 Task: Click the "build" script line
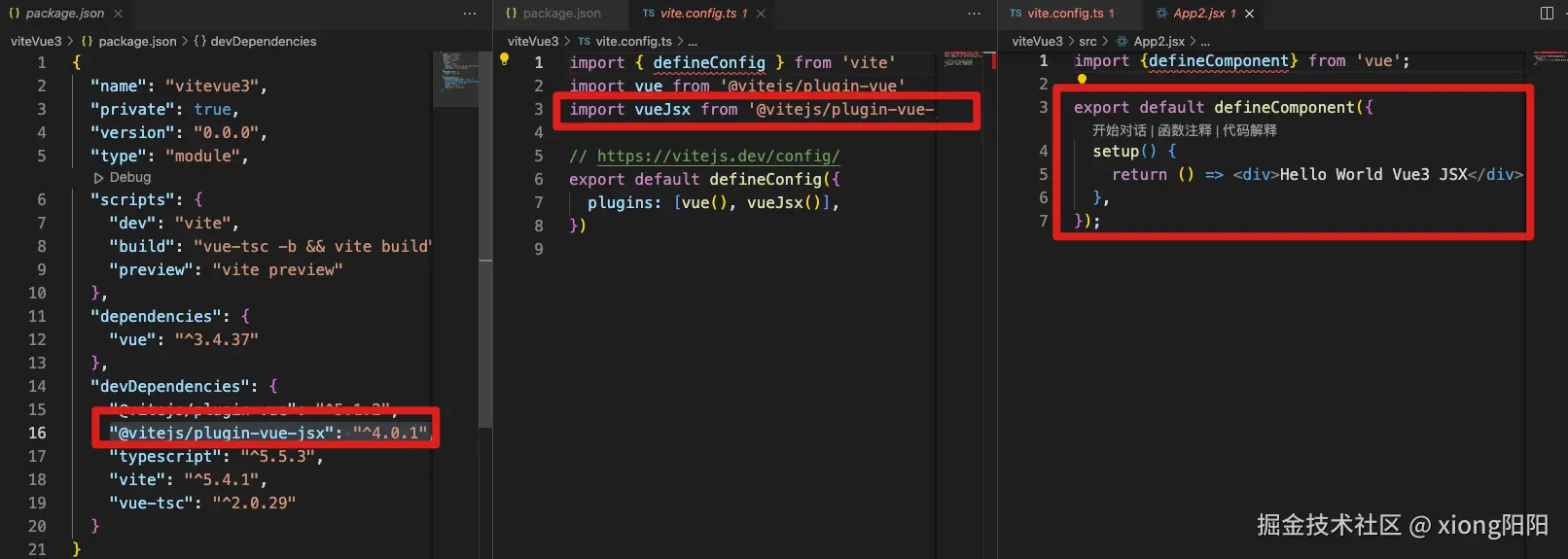click(x=270, y=246)
